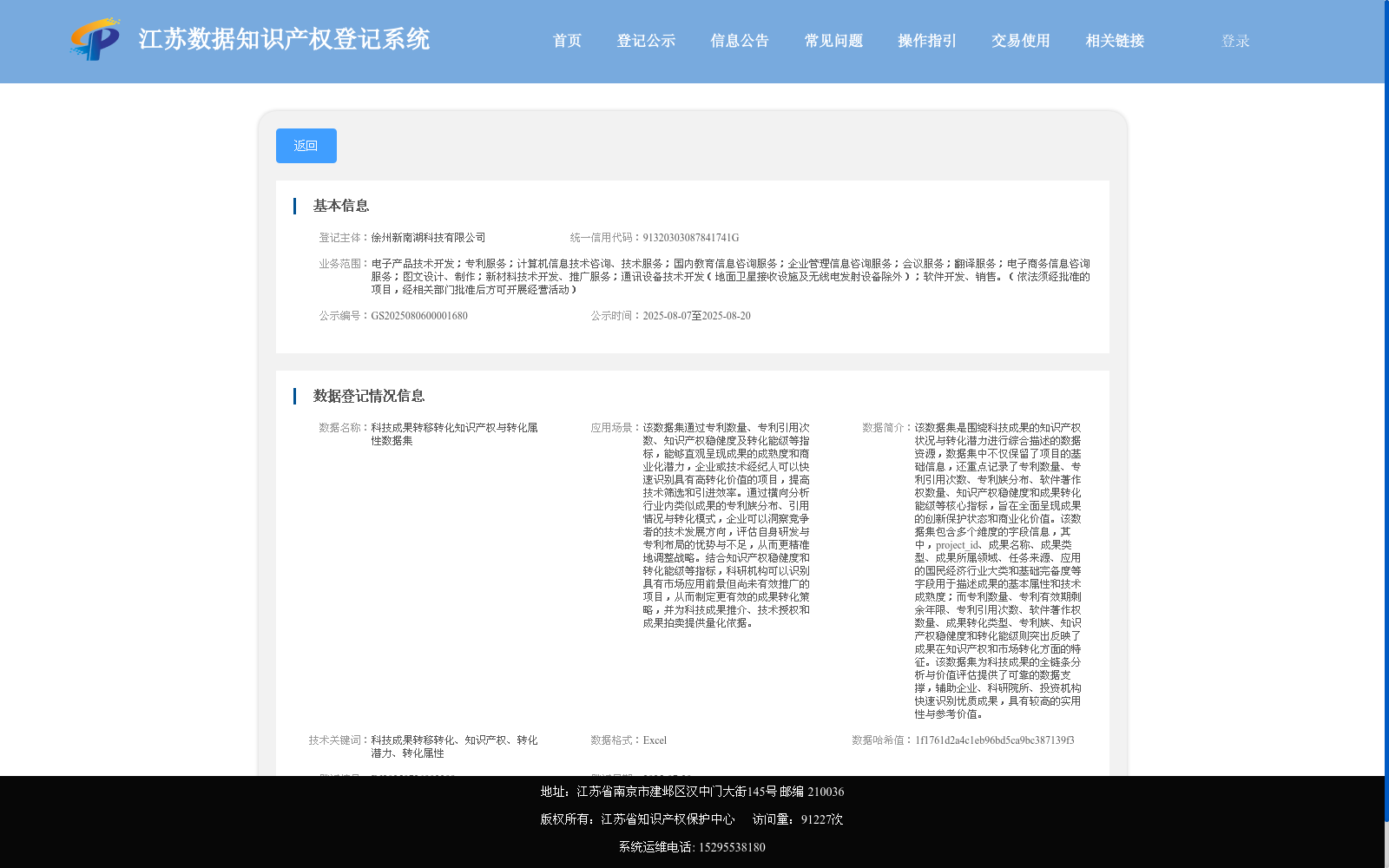Go to the 常见问题 page

(x=833, y=41)
